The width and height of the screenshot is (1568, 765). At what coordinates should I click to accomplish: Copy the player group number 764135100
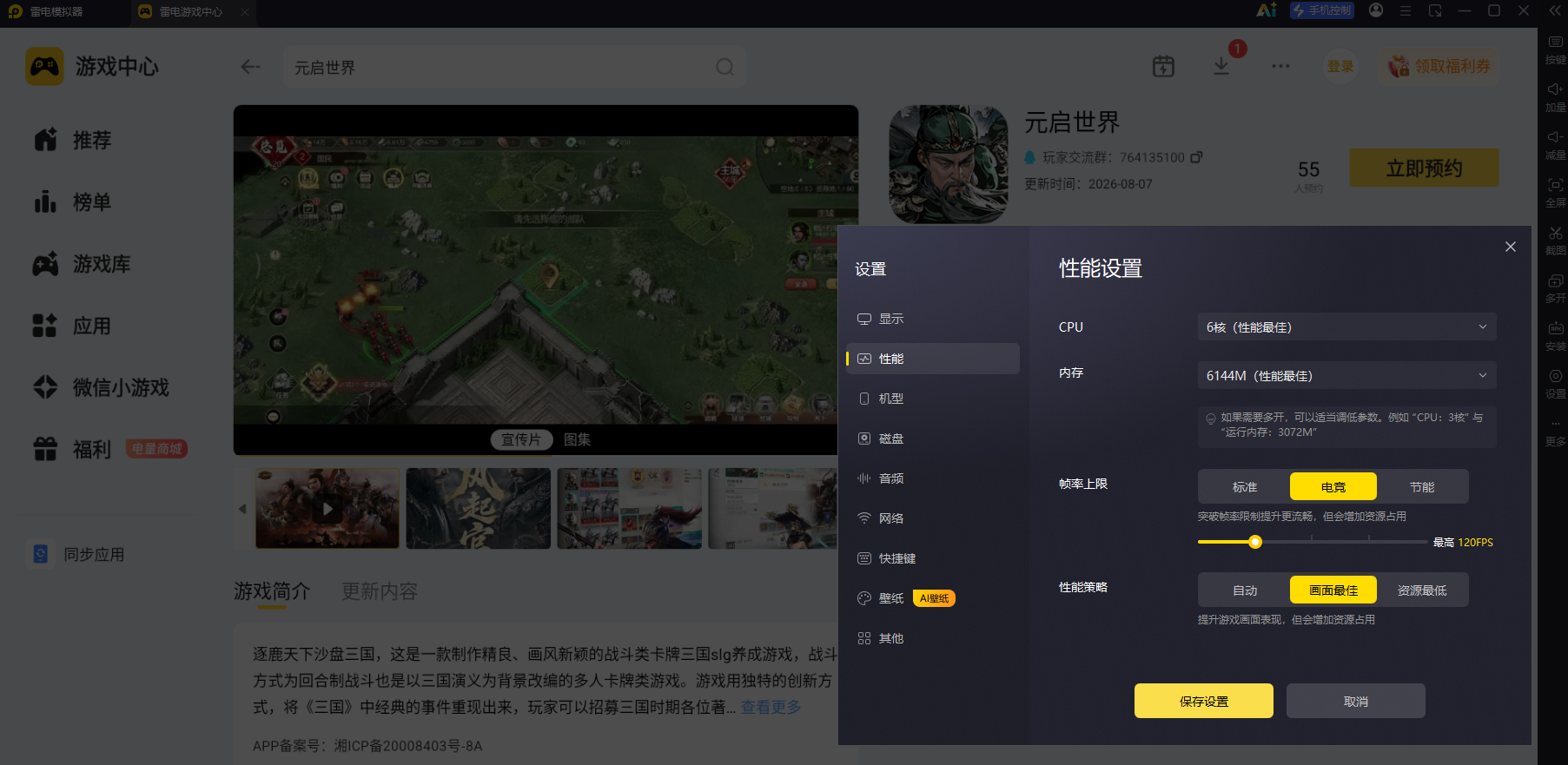coord(1196,157)
